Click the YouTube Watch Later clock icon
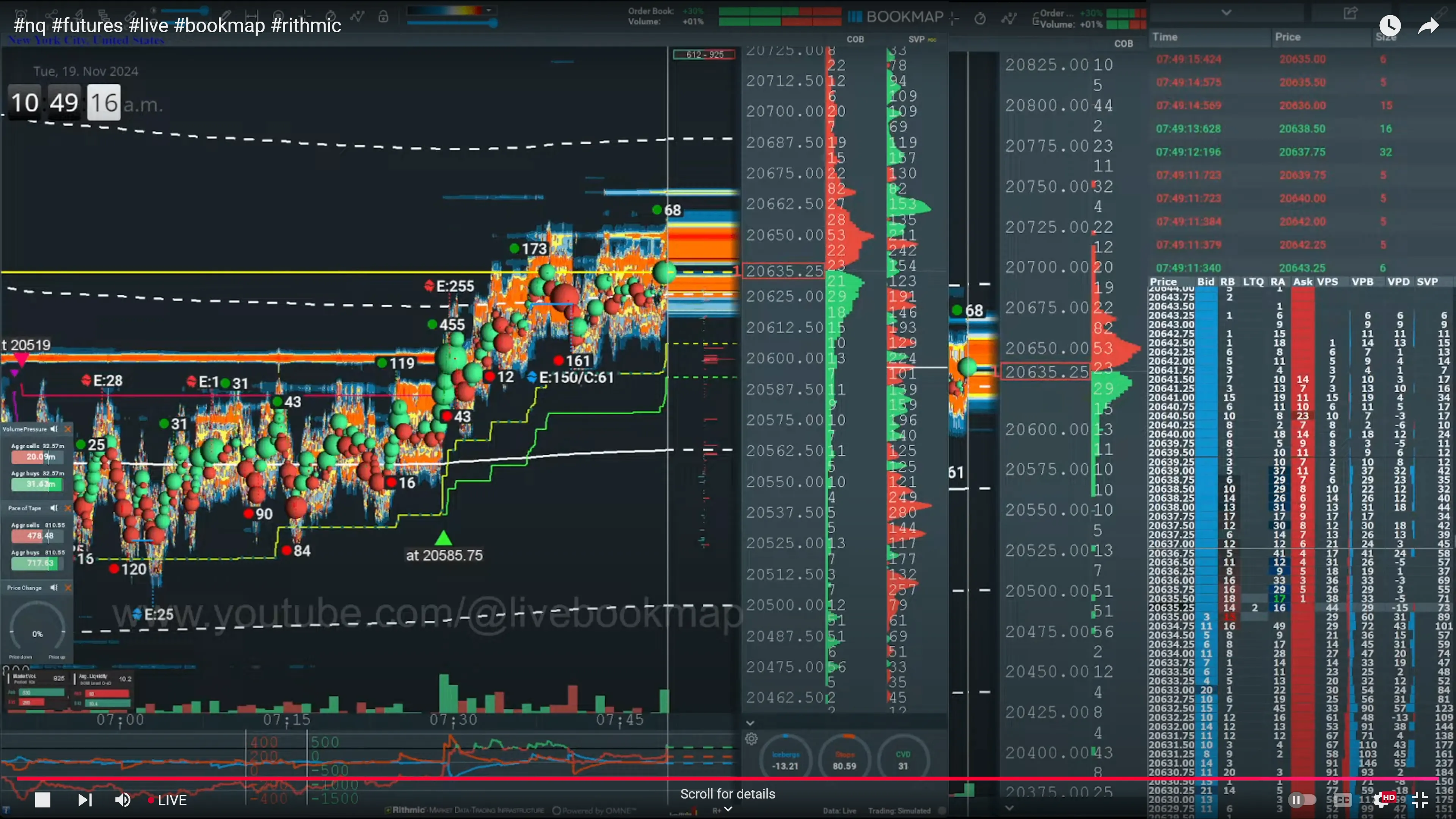This screenshot has height=819, width=1456. [1390, 25]
